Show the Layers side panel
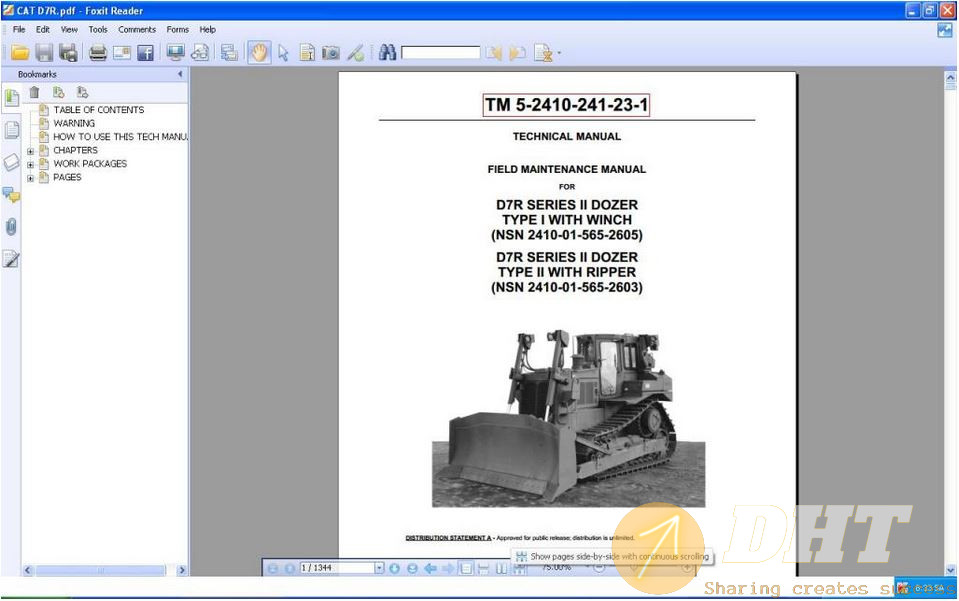 click(x=11, y=162)
